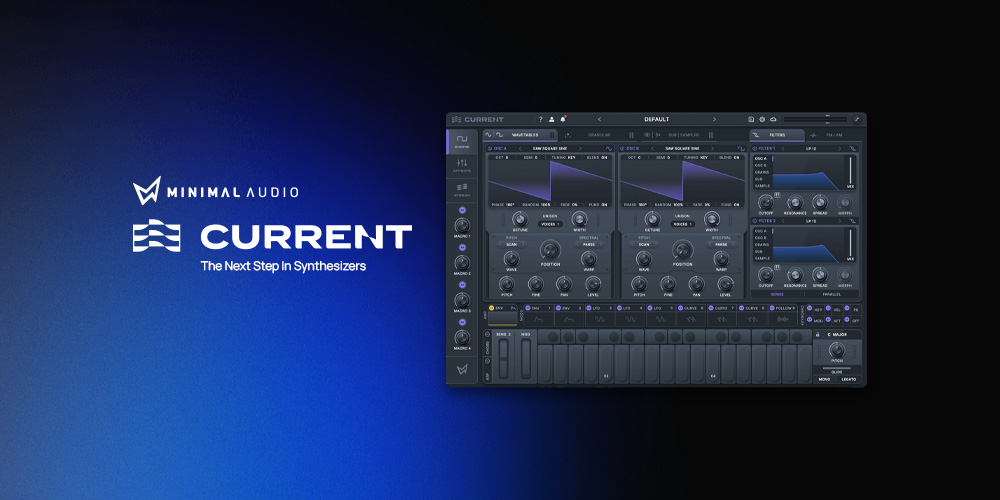The width and height of the screenshot is (1000, 500).
Task: Click the OSC A waveform shape icon
Action: pos(608,149)
